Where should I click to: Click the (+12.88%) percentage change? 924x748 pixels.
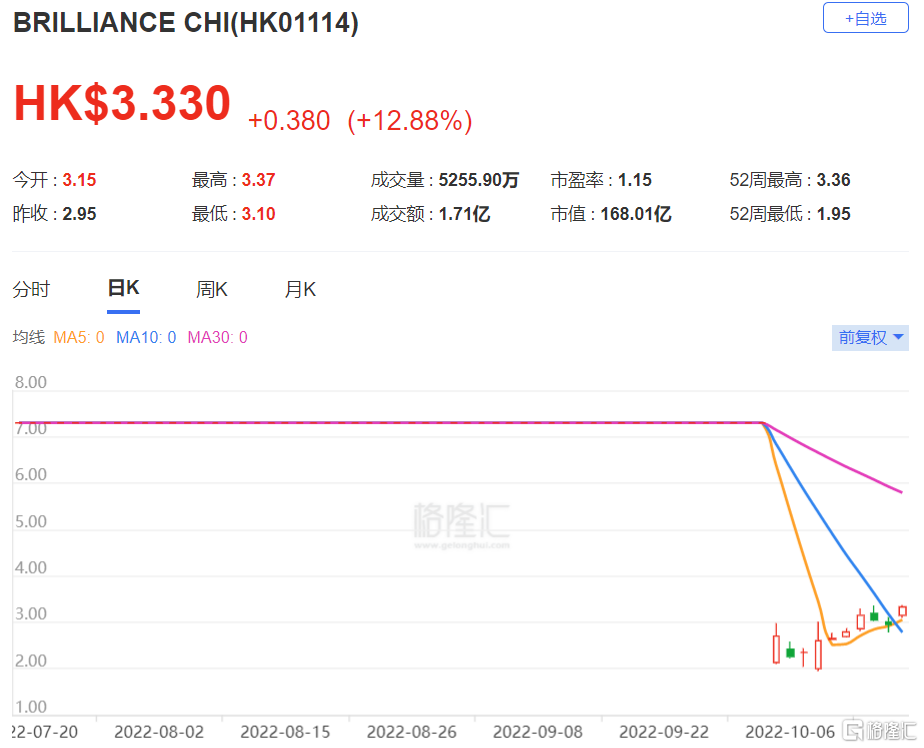click(410, 121)
